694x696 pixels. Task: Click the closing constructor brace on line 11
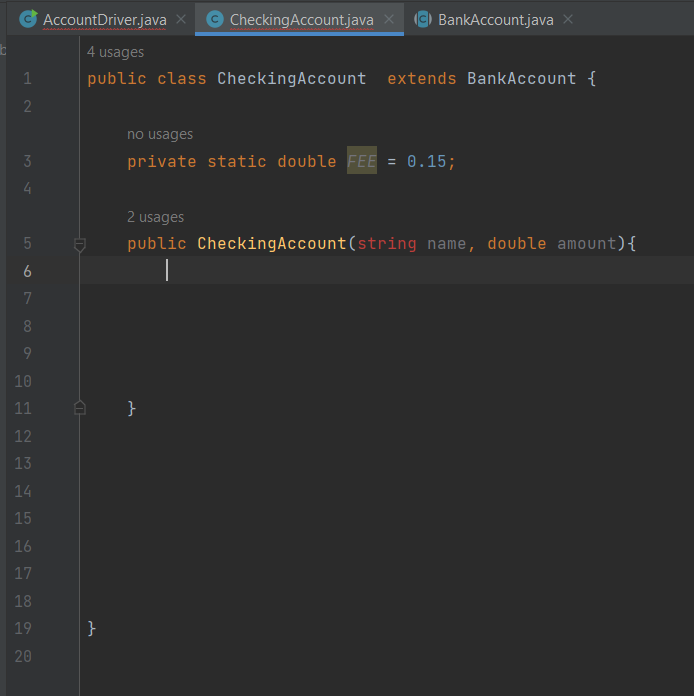[131, 408]
